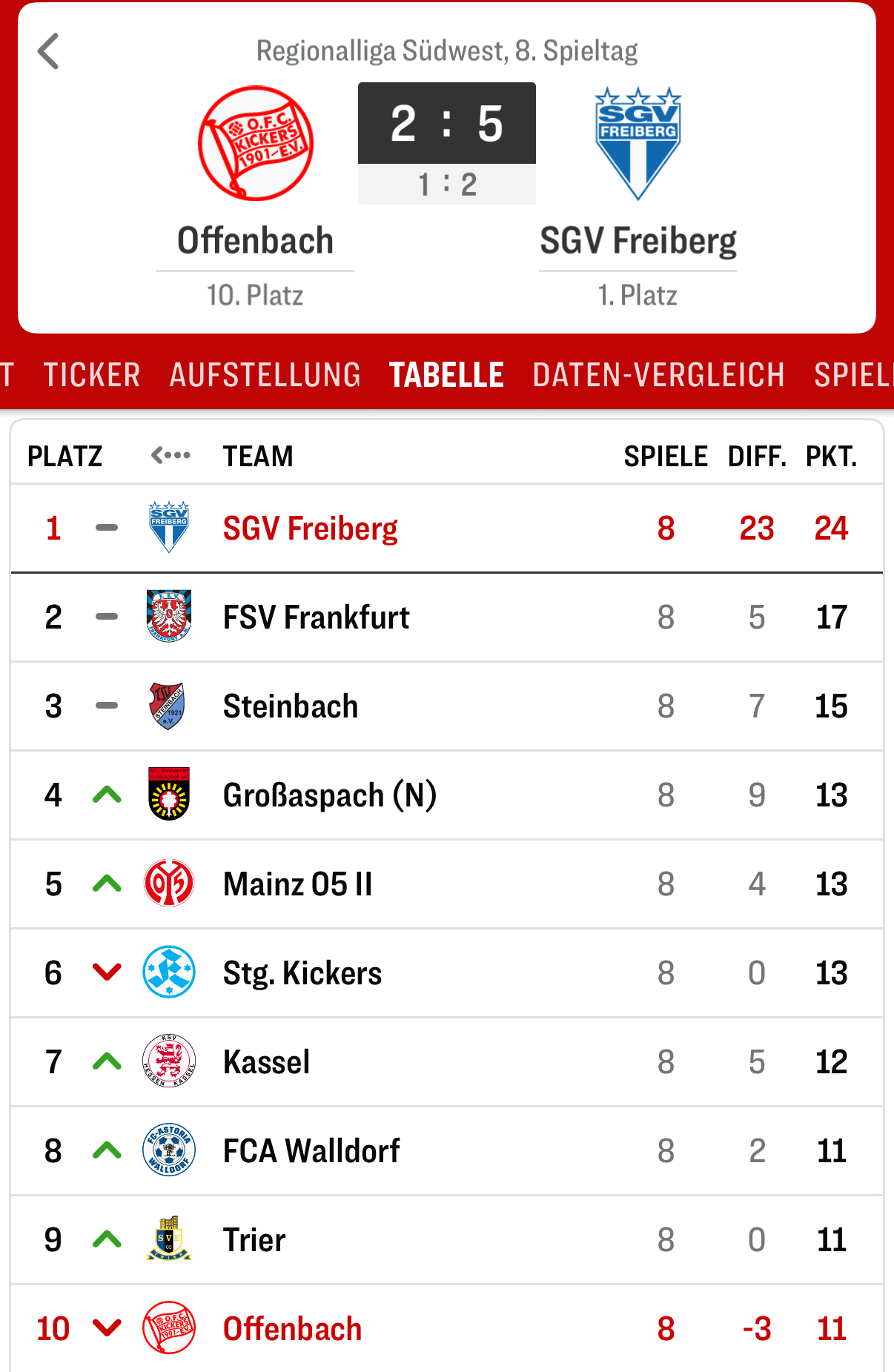Expand the trend column arrow in table header

point(170,455)
